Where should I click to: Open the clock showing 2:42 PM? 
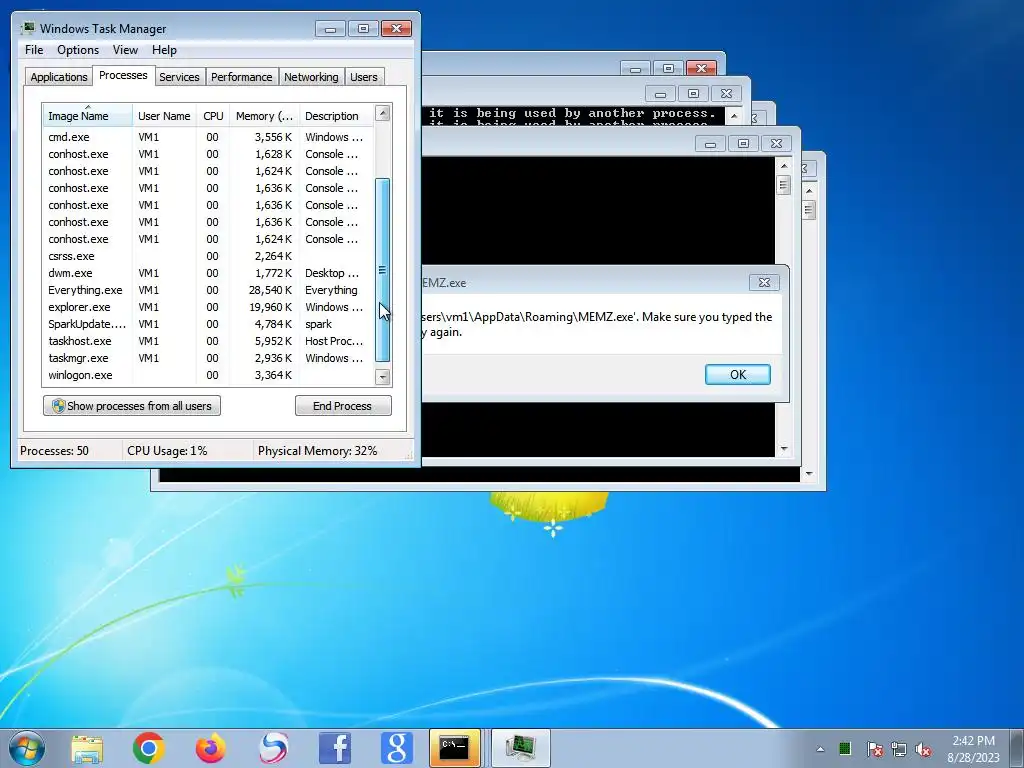click(973, 748)
